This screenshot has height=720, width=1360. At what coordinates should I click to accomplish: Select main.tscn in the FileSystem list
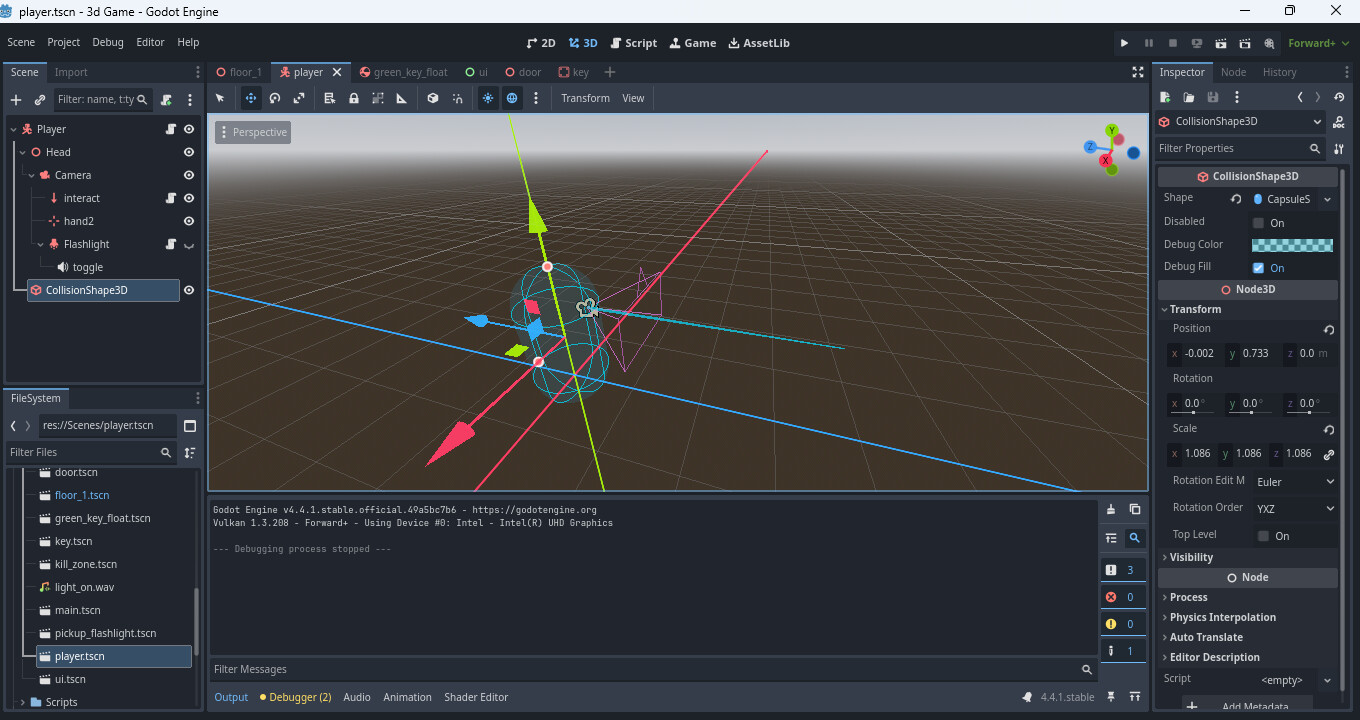[x=78, y=610]
